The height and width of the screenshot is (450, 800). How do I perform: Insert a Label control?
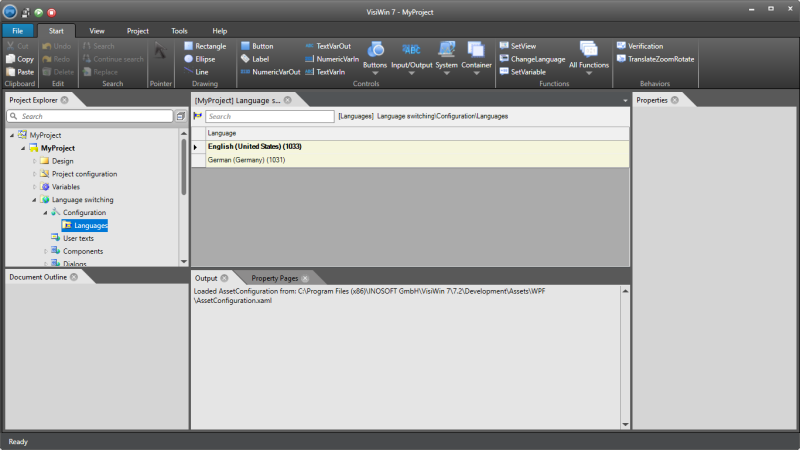(x=255, y=59)
